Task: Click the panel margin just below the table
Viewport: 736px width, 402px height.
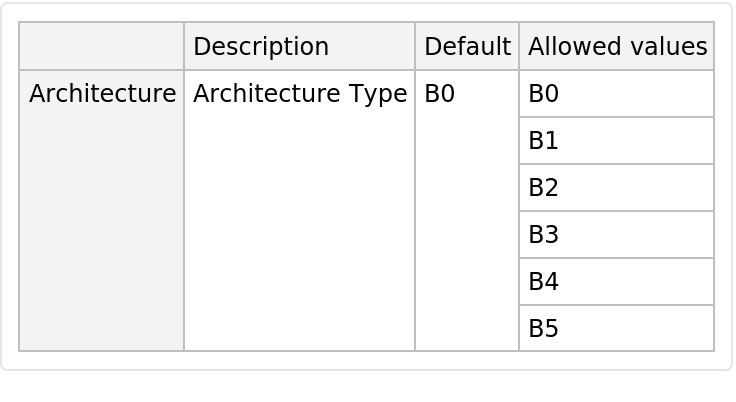Action: 366,360
